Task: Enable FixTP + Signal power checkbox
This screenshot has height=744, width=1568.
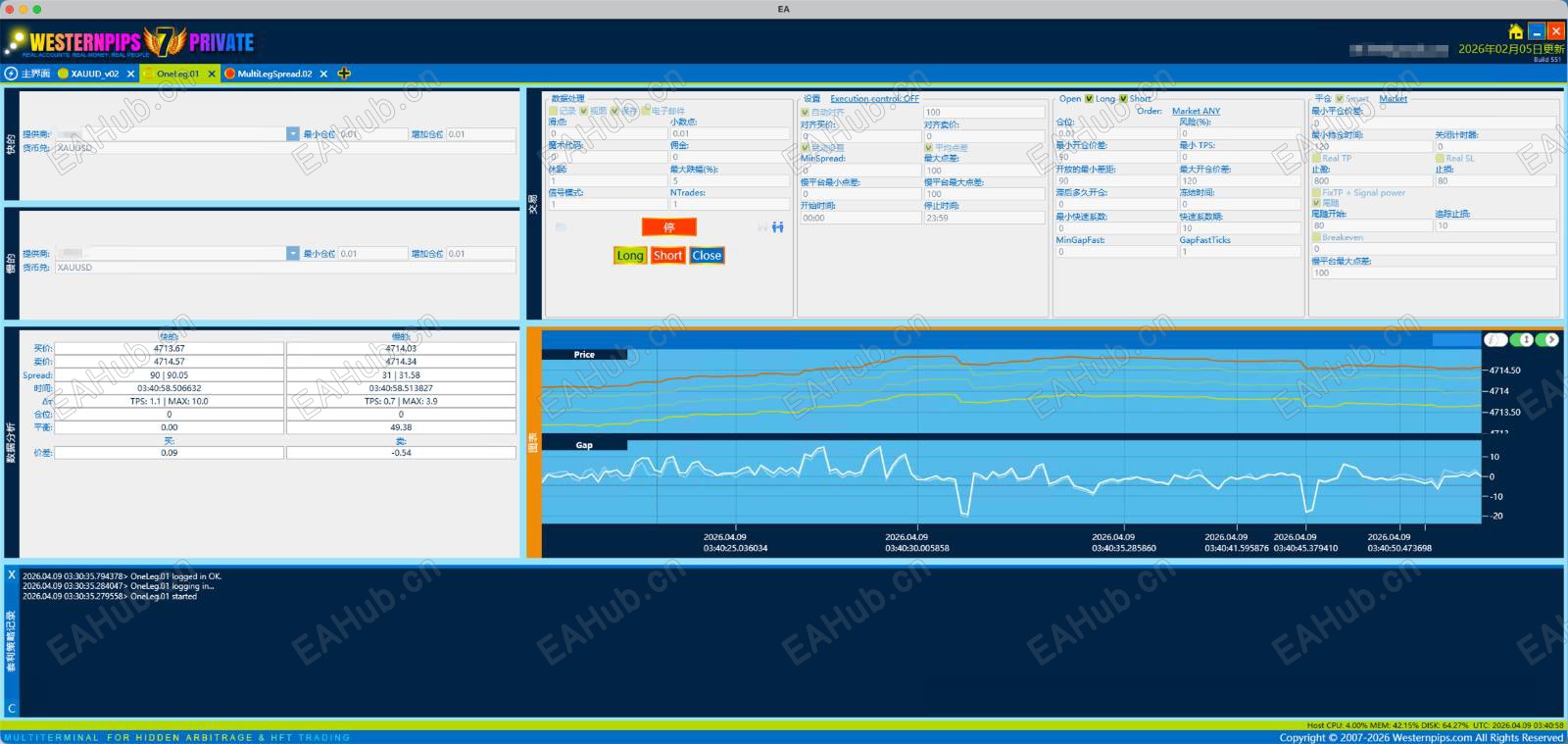Action: click(1316, 193)
